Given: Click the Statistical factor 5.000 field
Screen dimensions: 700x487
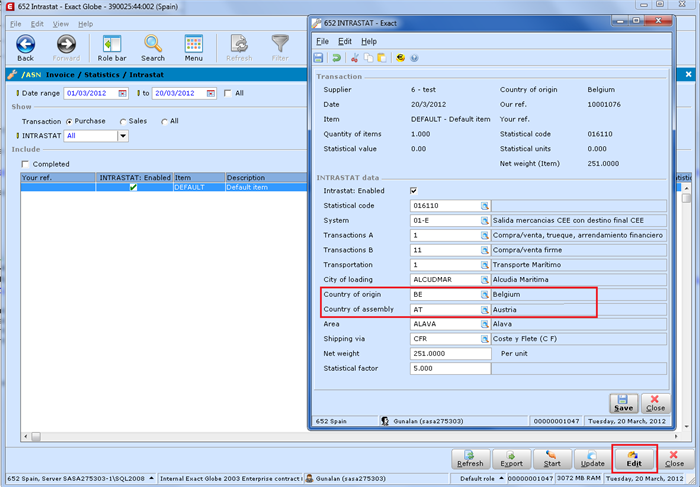Looking at the screenshot, I should coord(450,368).
